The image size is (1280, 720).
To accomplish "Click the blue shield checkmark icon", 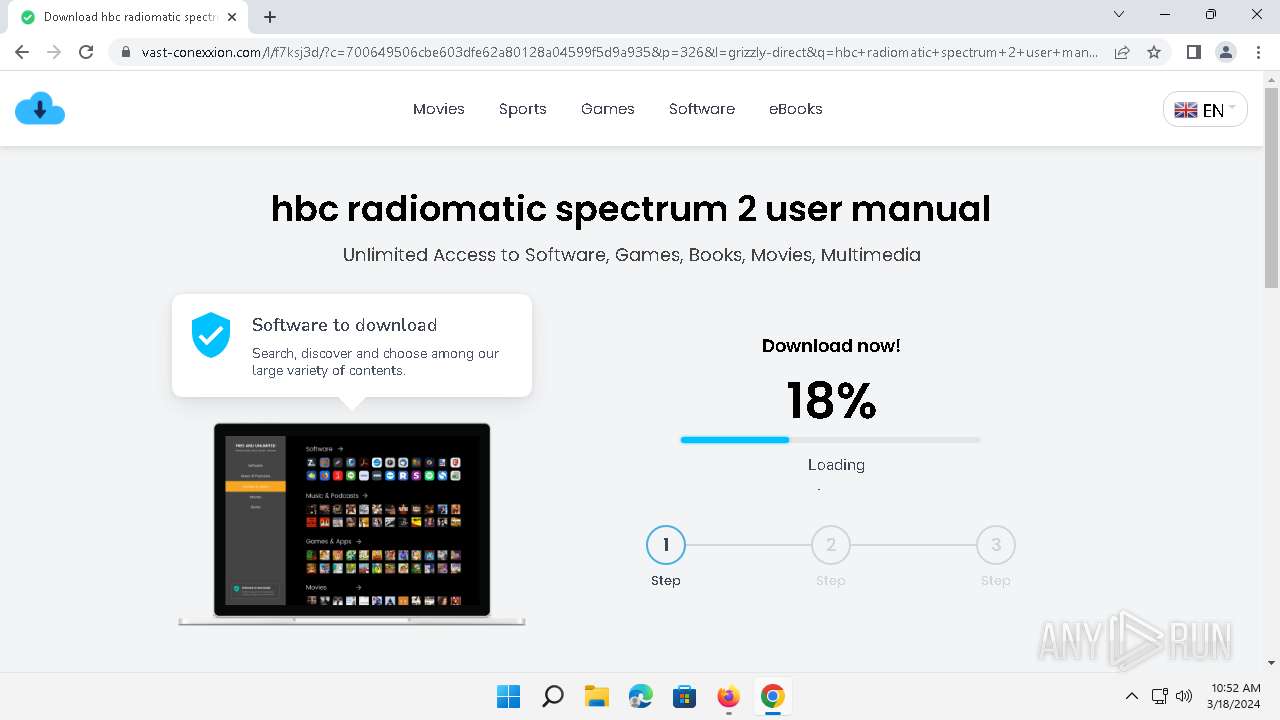I will tap(211, 335).
